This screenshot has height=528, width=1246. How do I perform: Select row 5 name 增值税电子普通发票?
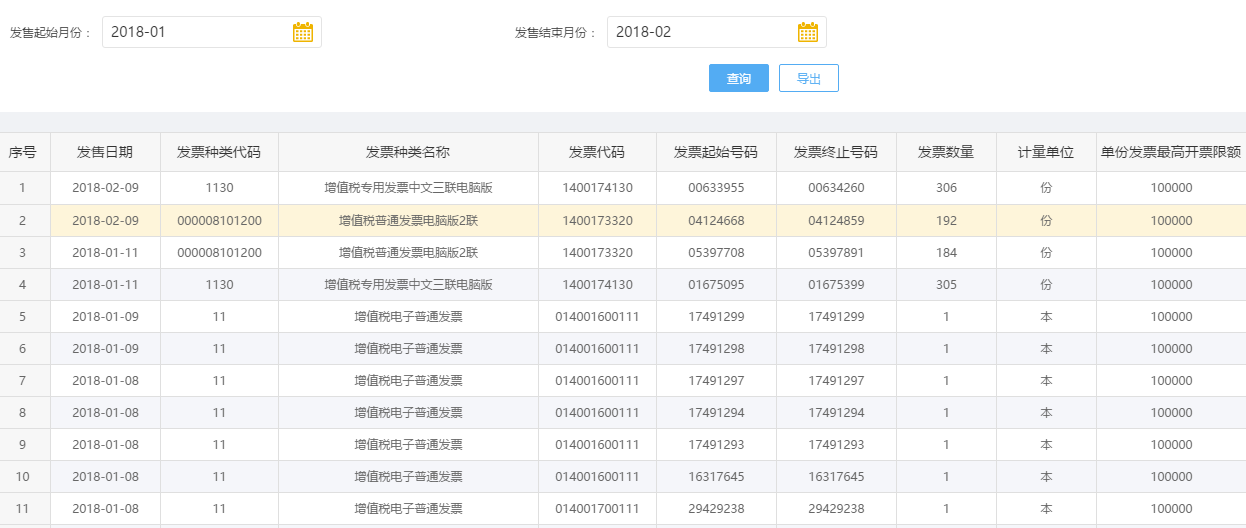coord(408,316)
